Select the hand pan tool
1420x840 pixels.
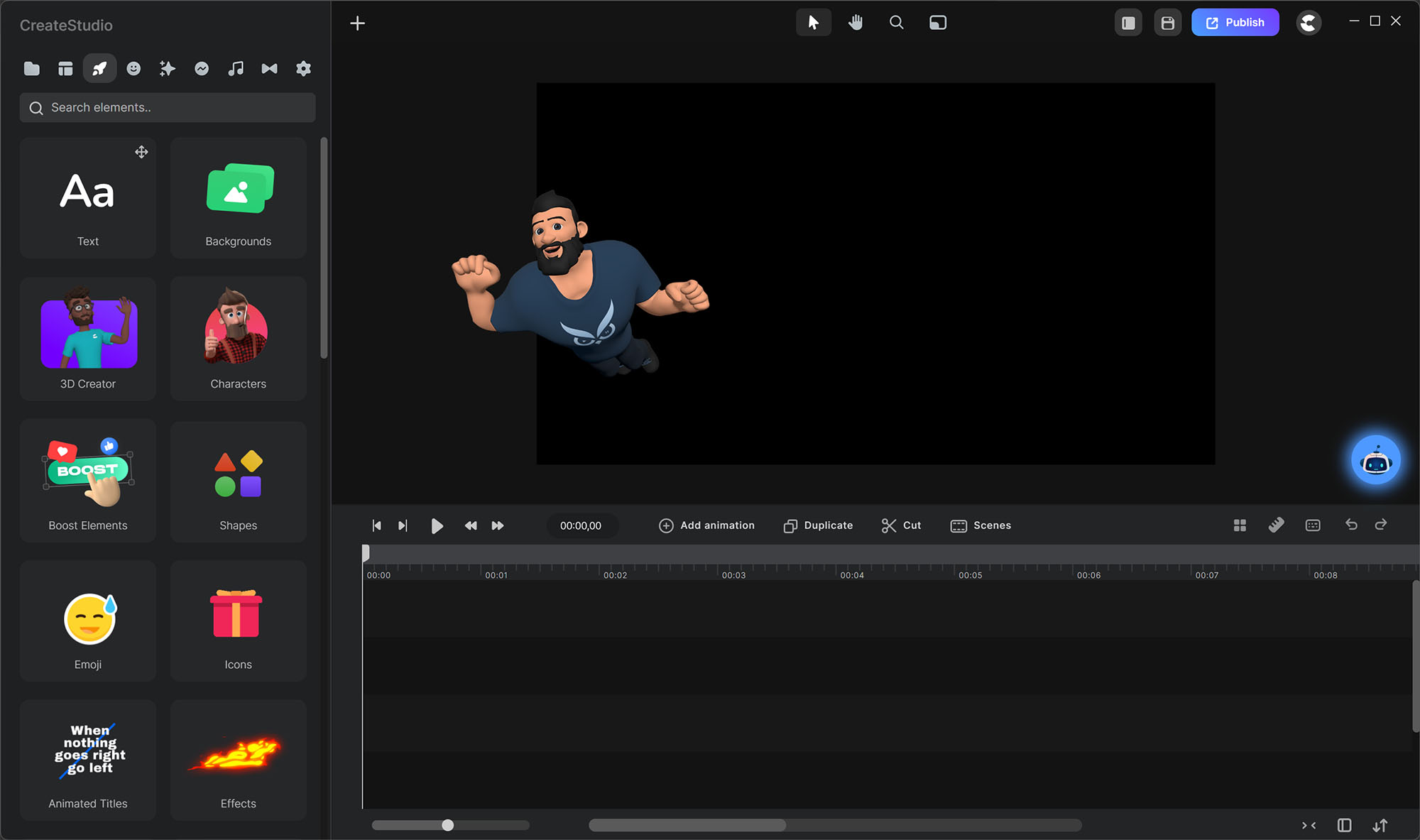point(855,23)
